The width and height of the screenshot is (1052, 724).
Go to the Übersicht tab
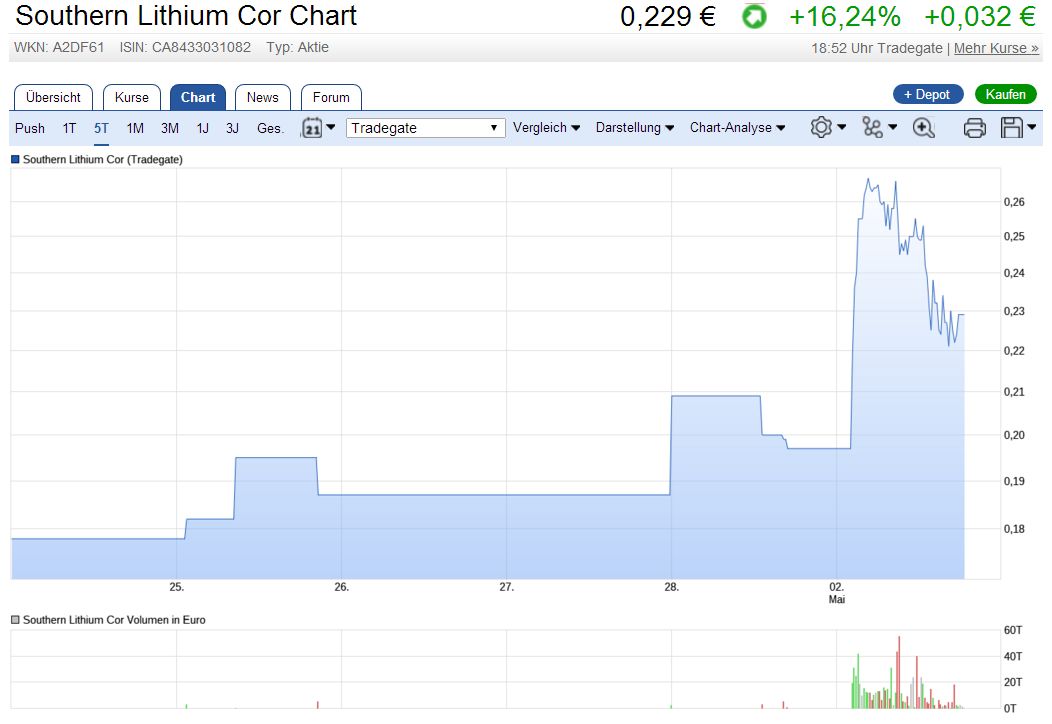(52, 97)
